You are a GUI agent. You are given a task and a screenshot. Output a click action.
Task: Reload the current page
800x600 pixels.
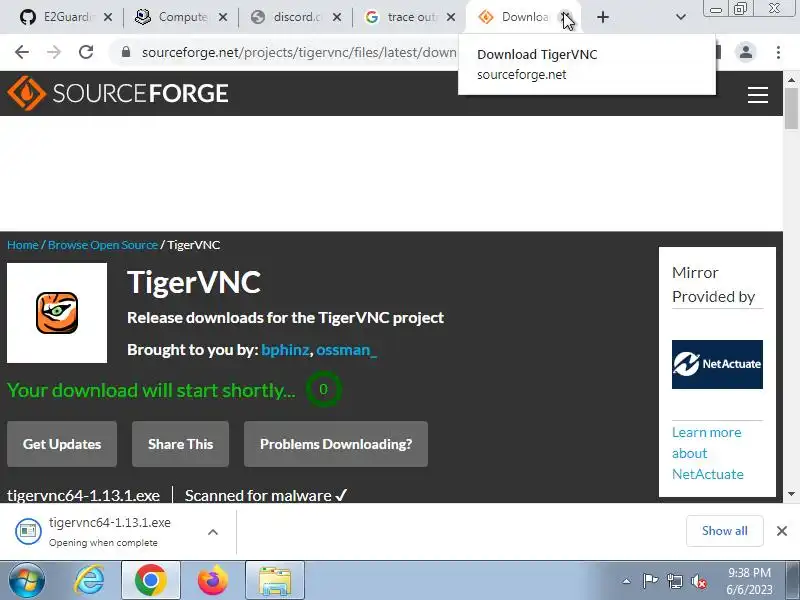point(86,52)
